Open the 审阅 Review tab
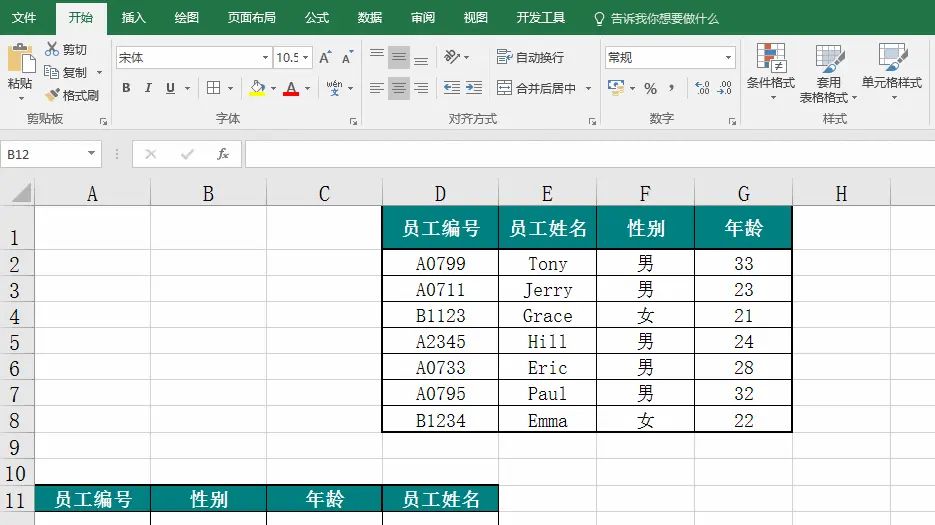935x525 pixels. pyautogui.click(x=423, y=18)
